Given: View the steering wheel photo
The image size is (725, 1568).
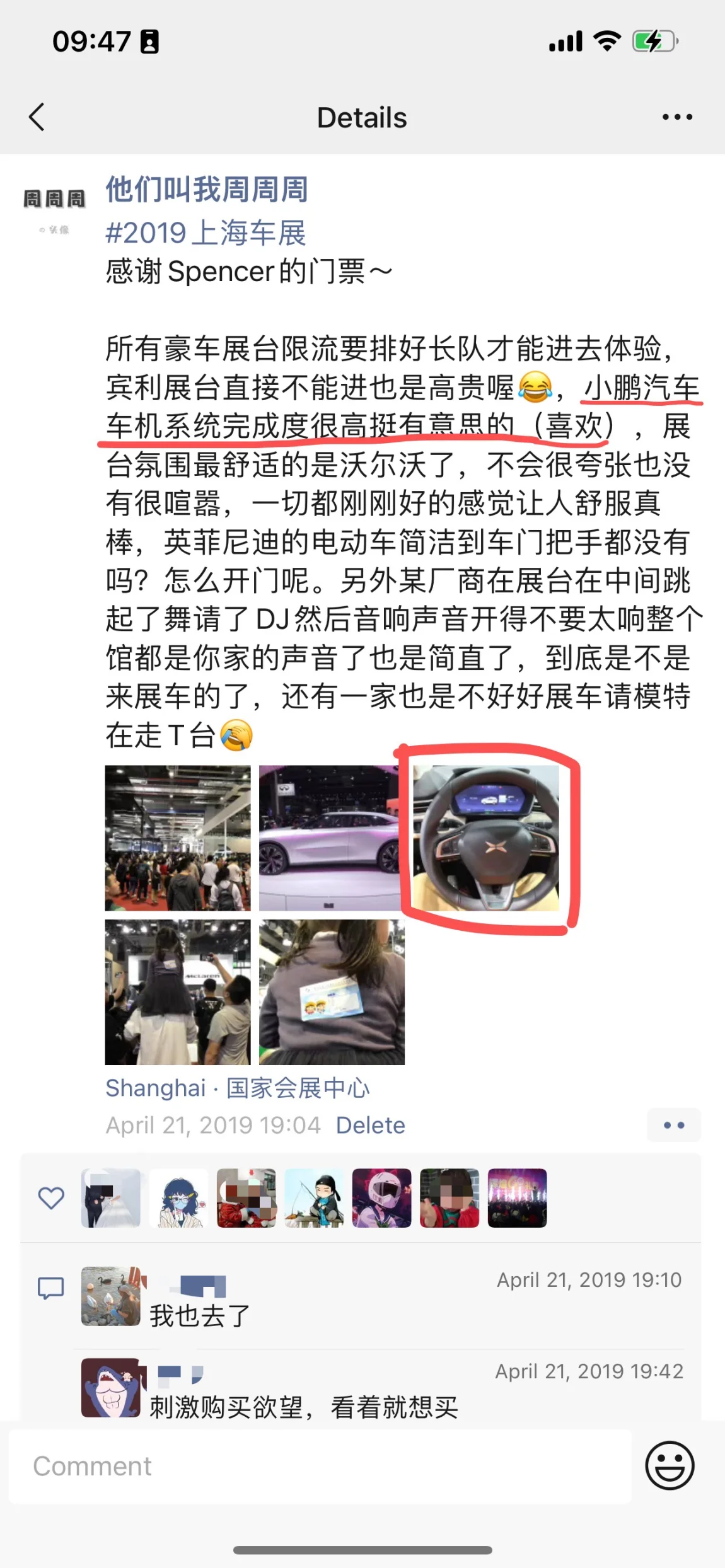Looking at the screenshot, I should 486,838.
